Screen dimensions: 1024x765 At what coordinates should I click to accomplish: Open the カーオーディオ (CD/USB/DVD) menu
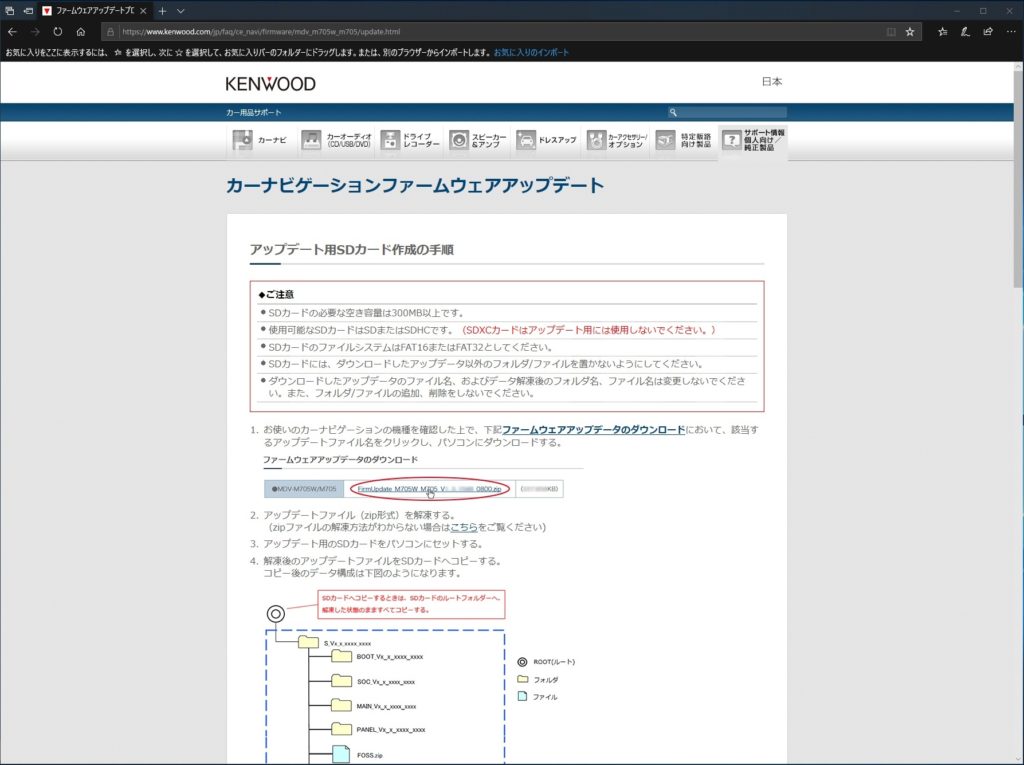click(x=336, y=140)
